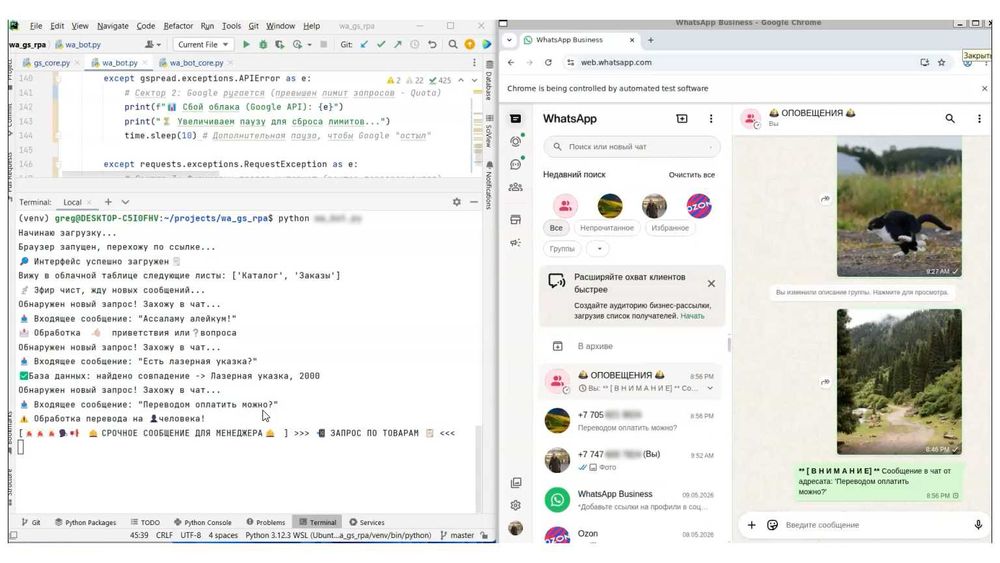Add a new terminal session tab
The width and height of the screenshot is (1000, 563).
pos(108,201)
